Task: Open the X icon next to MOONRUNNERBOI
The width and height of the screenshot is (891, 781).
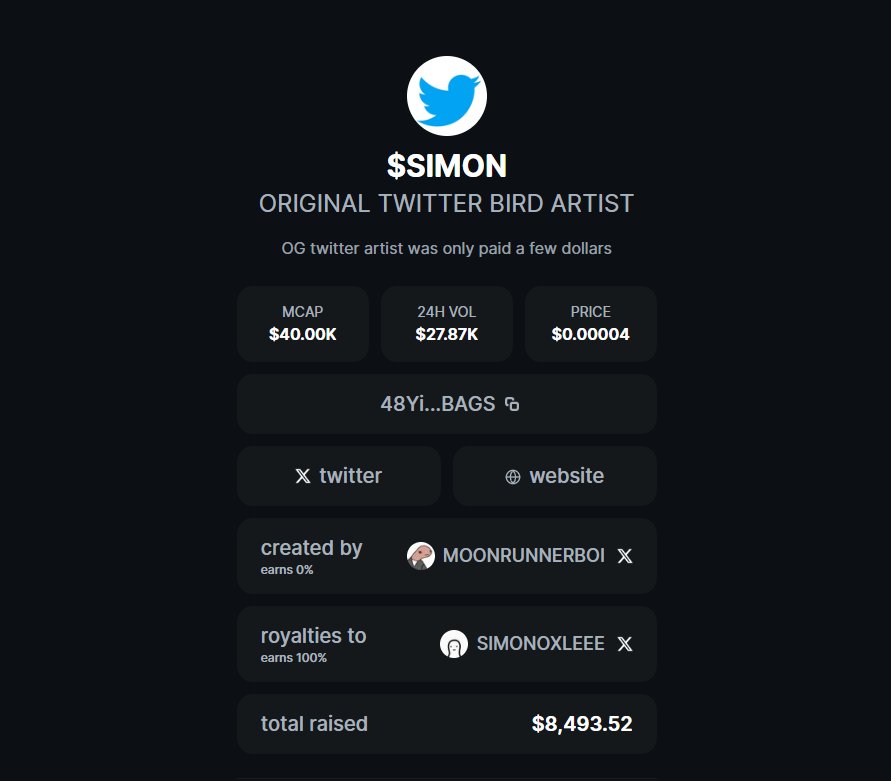Action: pyautogui.click(x=625, y=556)
